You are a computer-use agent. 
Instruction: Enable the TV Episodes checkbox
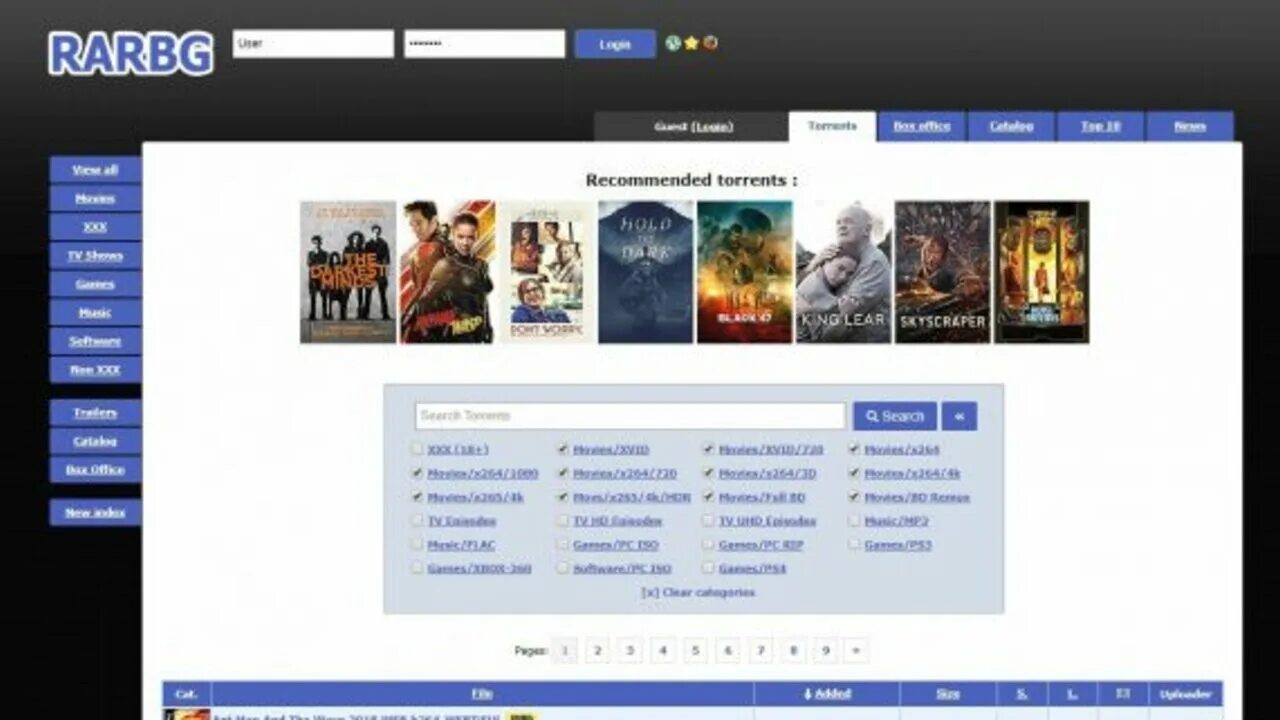pyautogui.click(x=417, y=521)
